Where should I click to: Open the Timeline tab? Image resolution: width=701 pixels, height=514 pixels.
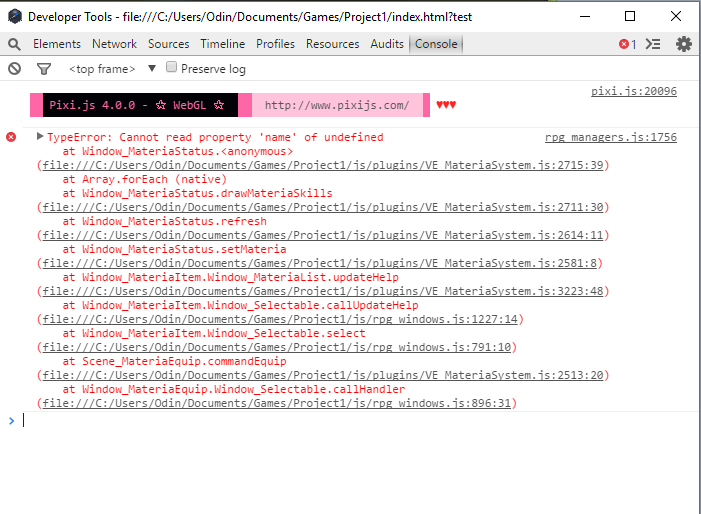pos(223,44)
